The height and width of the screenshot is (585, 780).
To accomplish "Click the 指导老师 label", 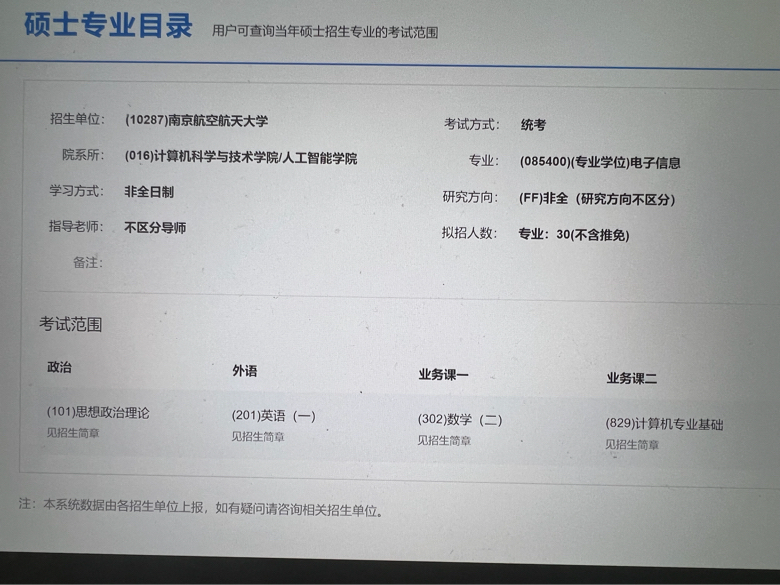I will pyautogui.click(x=76, y=226).
